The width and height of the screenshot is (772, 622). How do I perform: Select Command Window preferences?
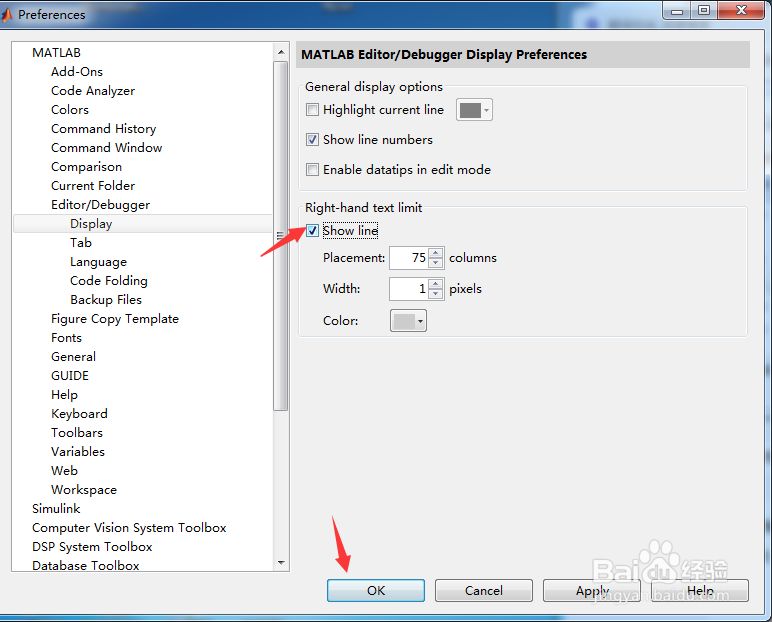point(106,148)
